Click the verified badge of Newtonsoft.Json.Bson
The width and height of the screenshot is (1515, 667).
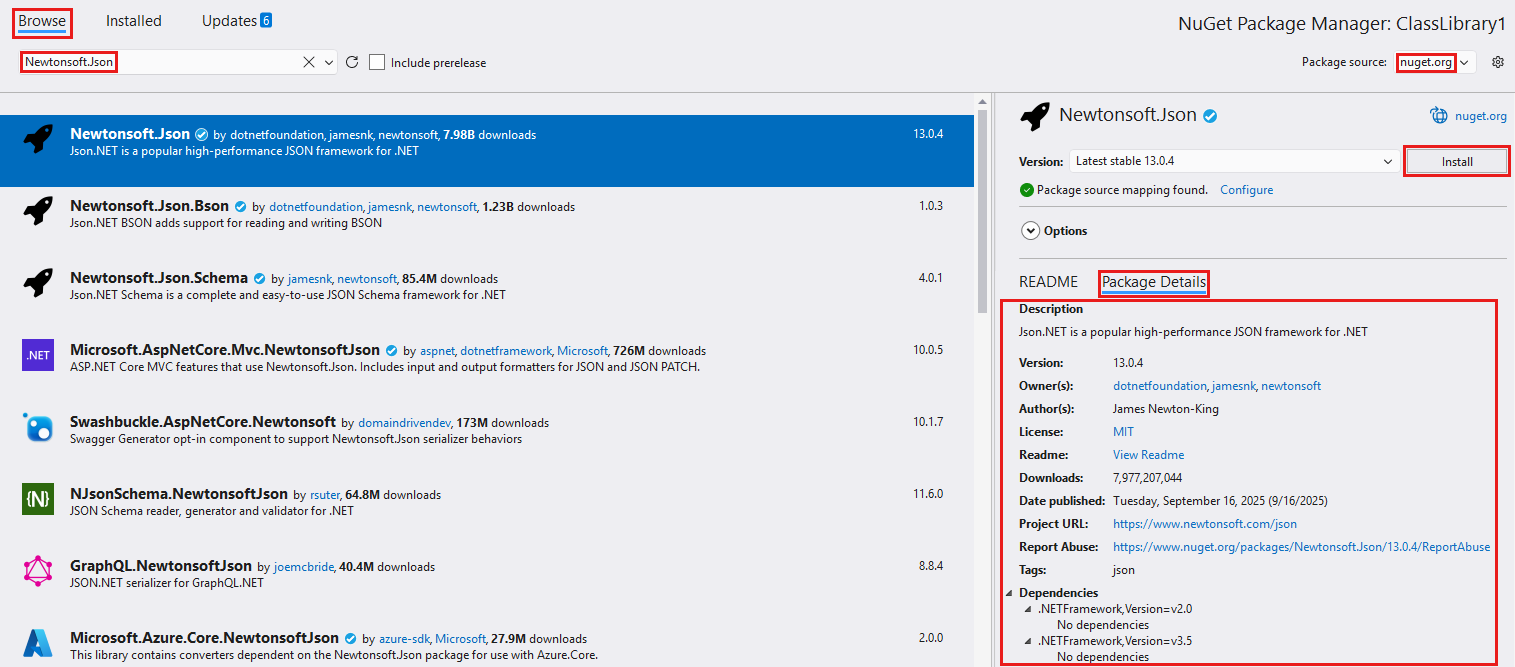click(x=240, y=206)
